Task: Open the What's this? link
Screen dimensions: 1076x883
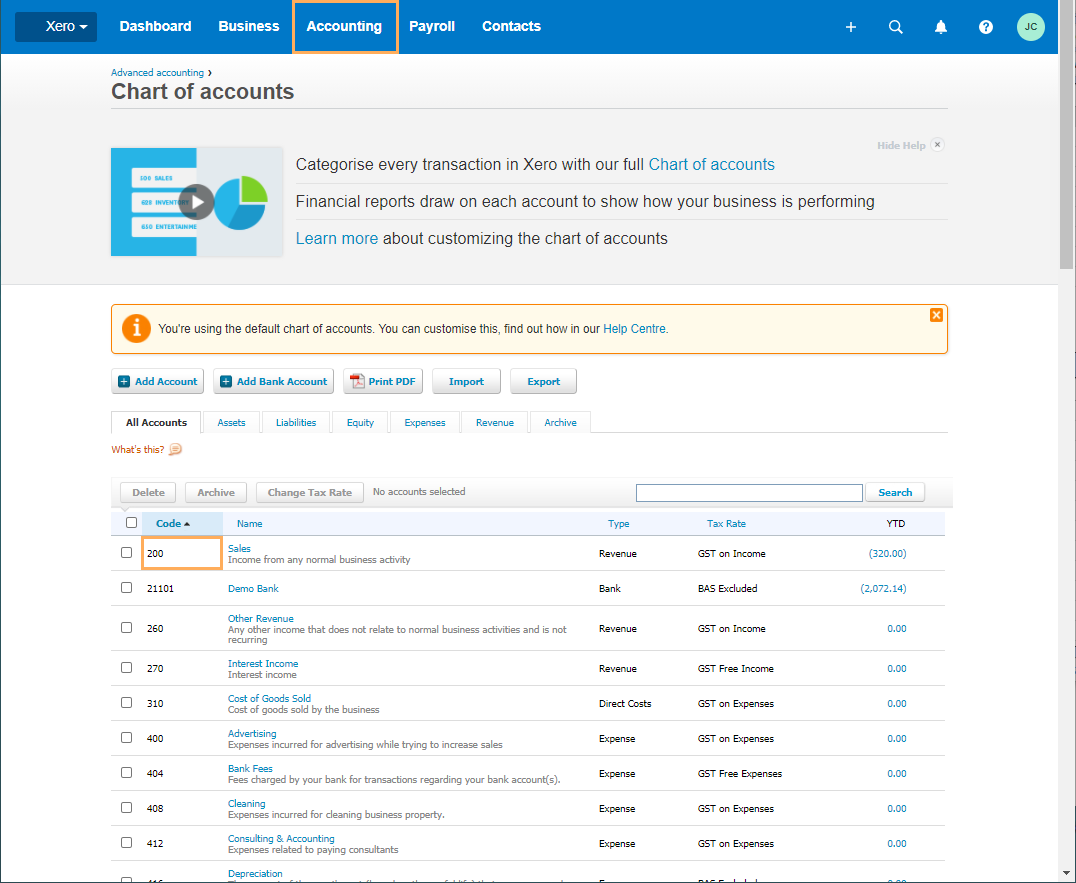Action: coord(138,450)
